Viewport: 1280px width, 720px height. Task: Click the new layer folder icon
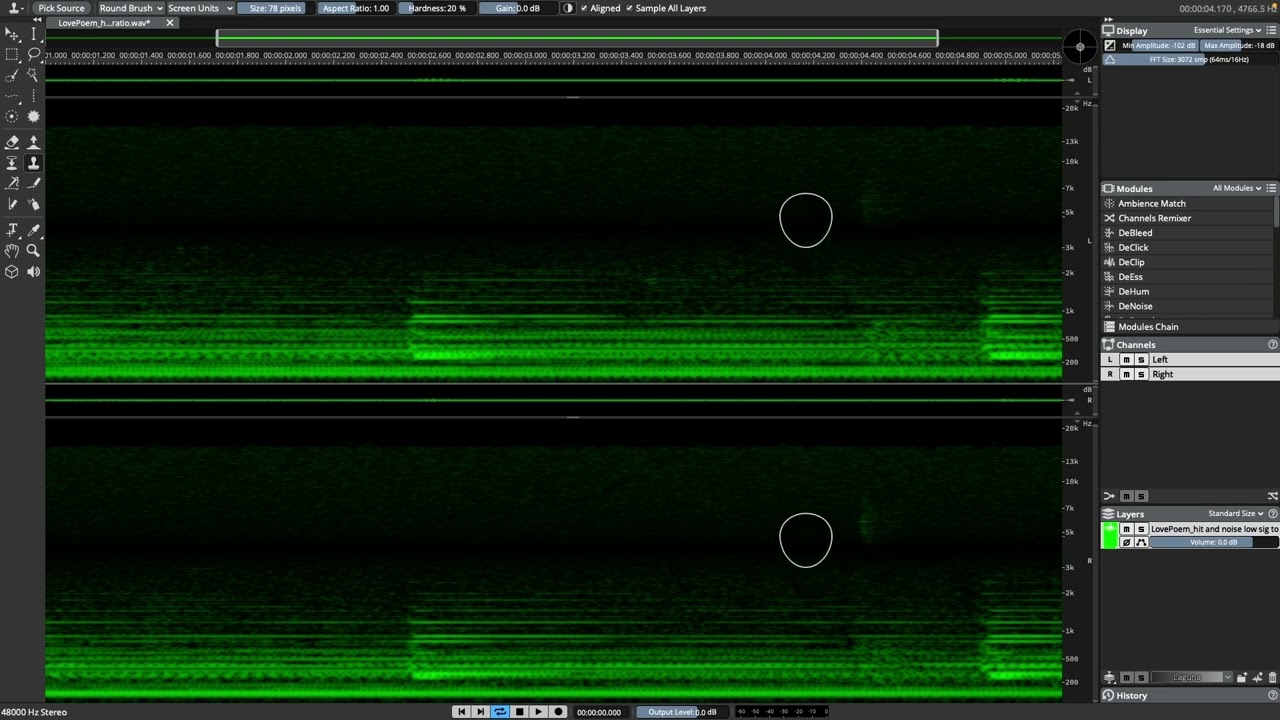point(1240,677)
